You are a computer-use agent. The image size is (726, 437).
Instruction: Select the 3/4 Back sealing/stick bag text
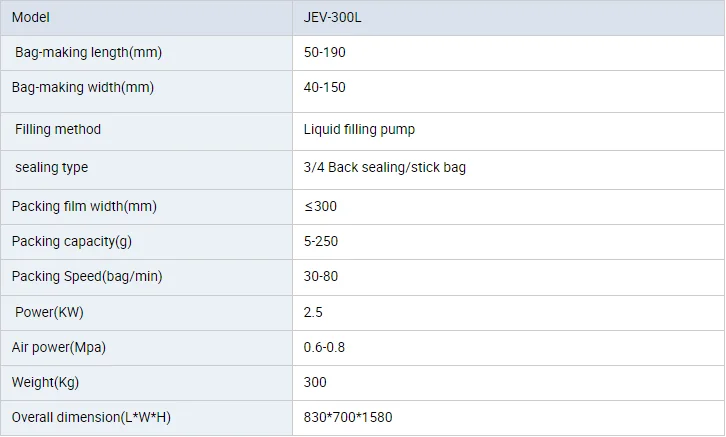(385, 167)
